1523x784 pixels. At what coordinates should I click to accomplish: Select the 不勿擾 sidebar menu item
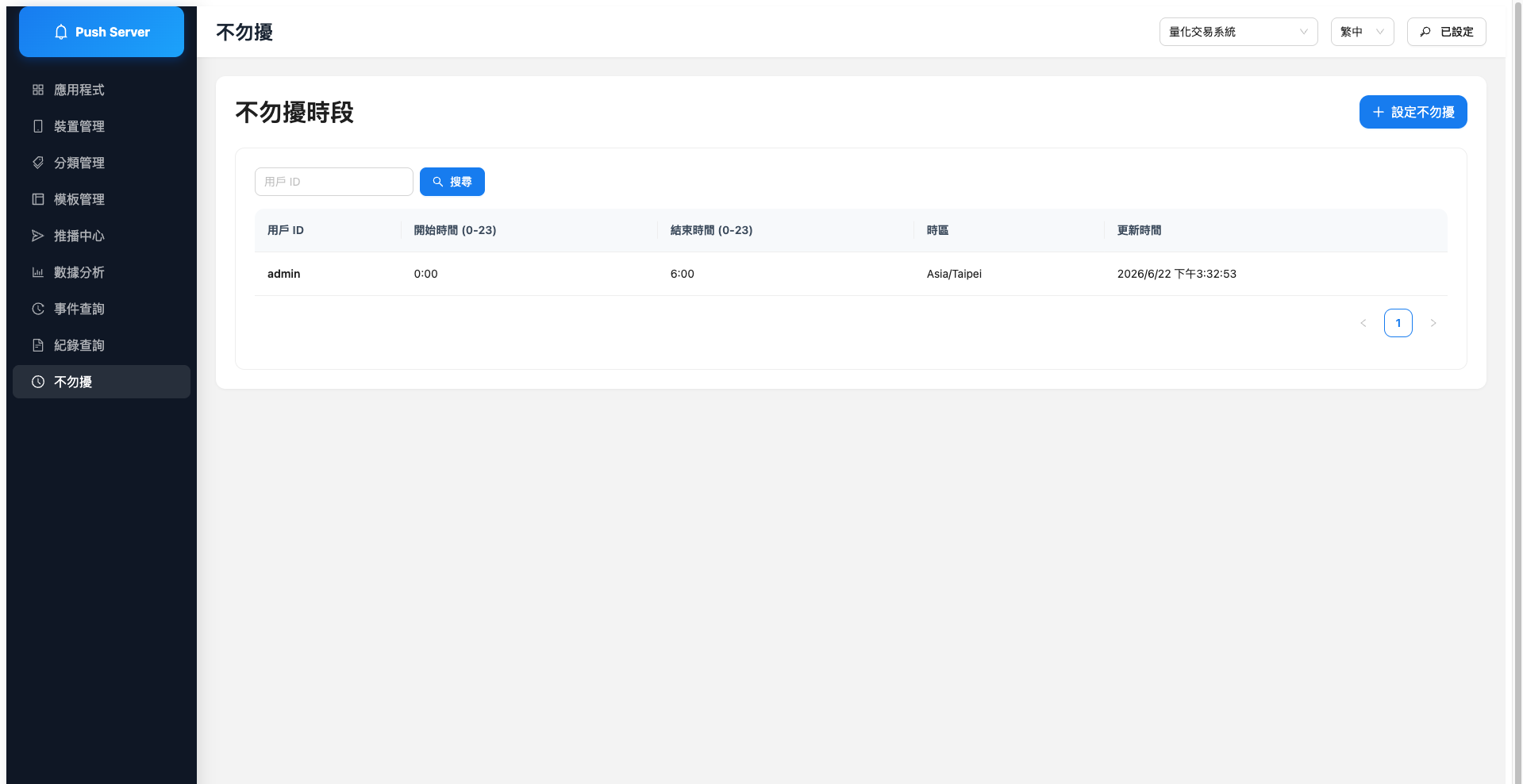coord(102,382)
